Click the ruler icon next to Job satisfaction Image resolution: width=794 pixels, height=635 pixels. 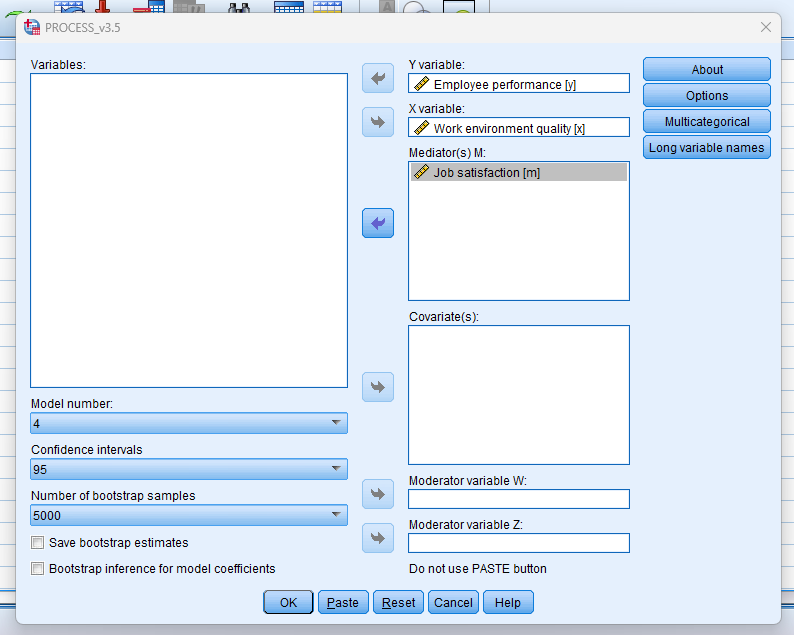[x=421, y=172]
